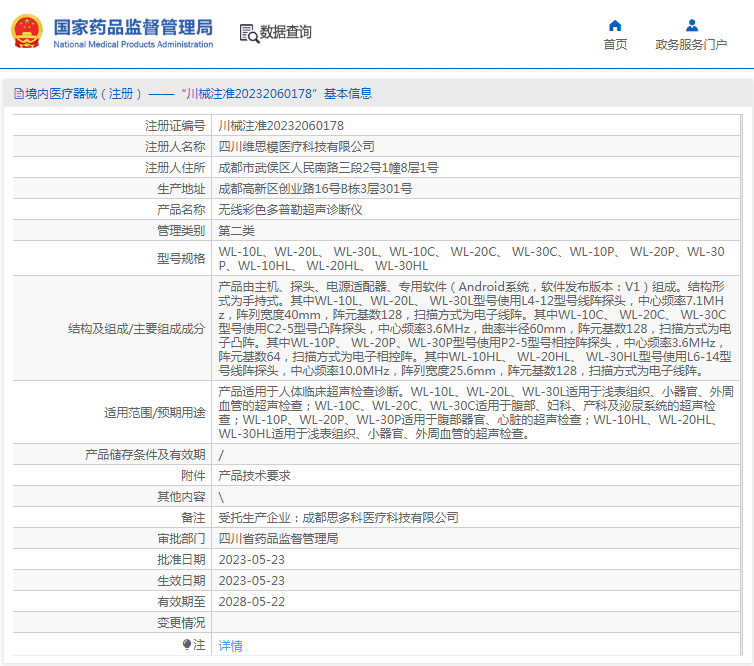Screen dimensions: 754x666
Task: Click the 四川省药品监督管理局 approval department
Action: pos(278,539)
